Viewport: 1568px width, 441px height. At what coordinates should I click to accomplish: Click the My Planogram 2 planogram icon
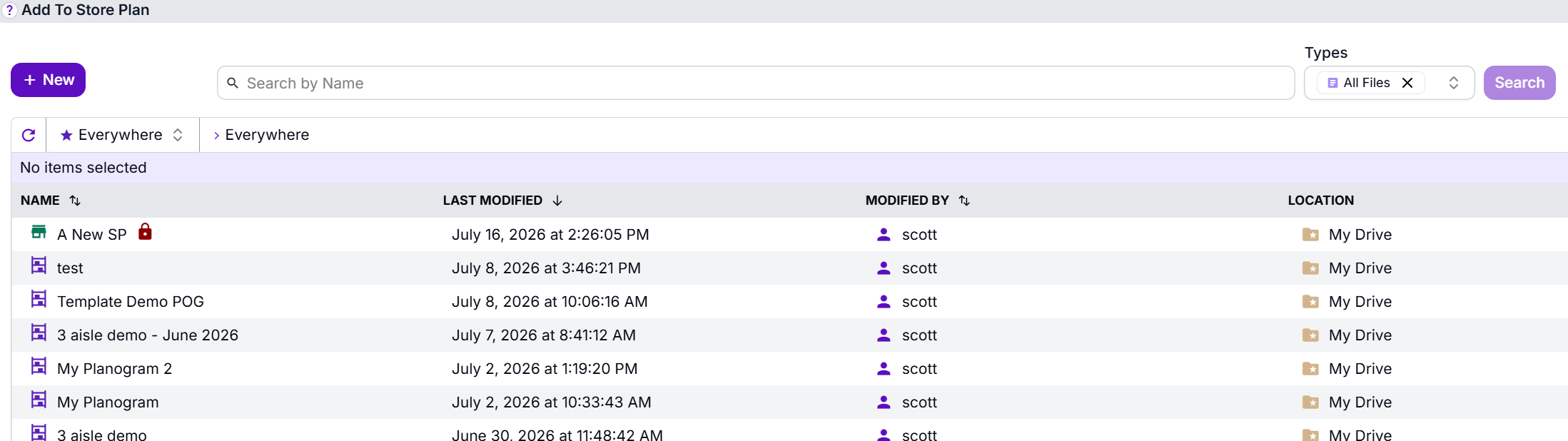point(39,366)
